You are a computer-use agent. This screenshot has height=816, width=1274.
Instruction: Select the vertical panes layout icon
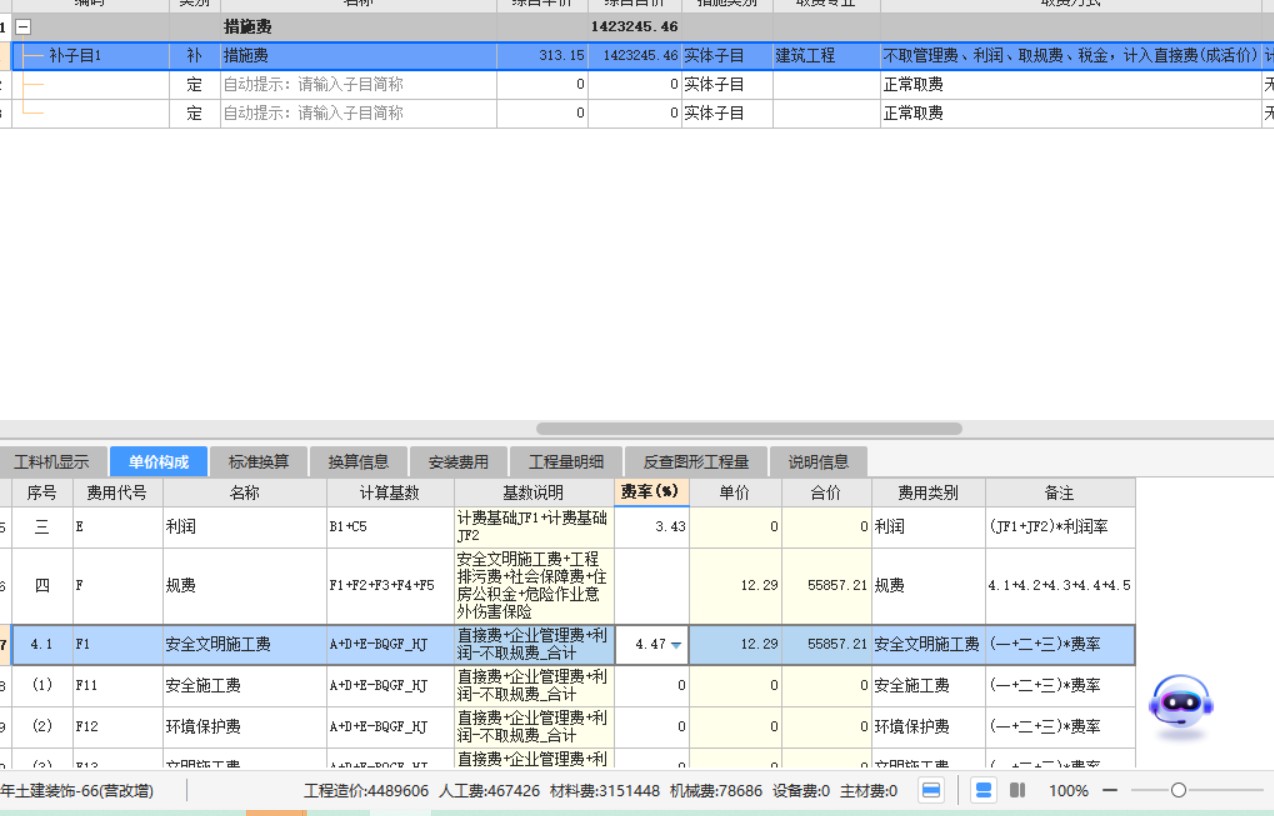(x=1017, y=790)
